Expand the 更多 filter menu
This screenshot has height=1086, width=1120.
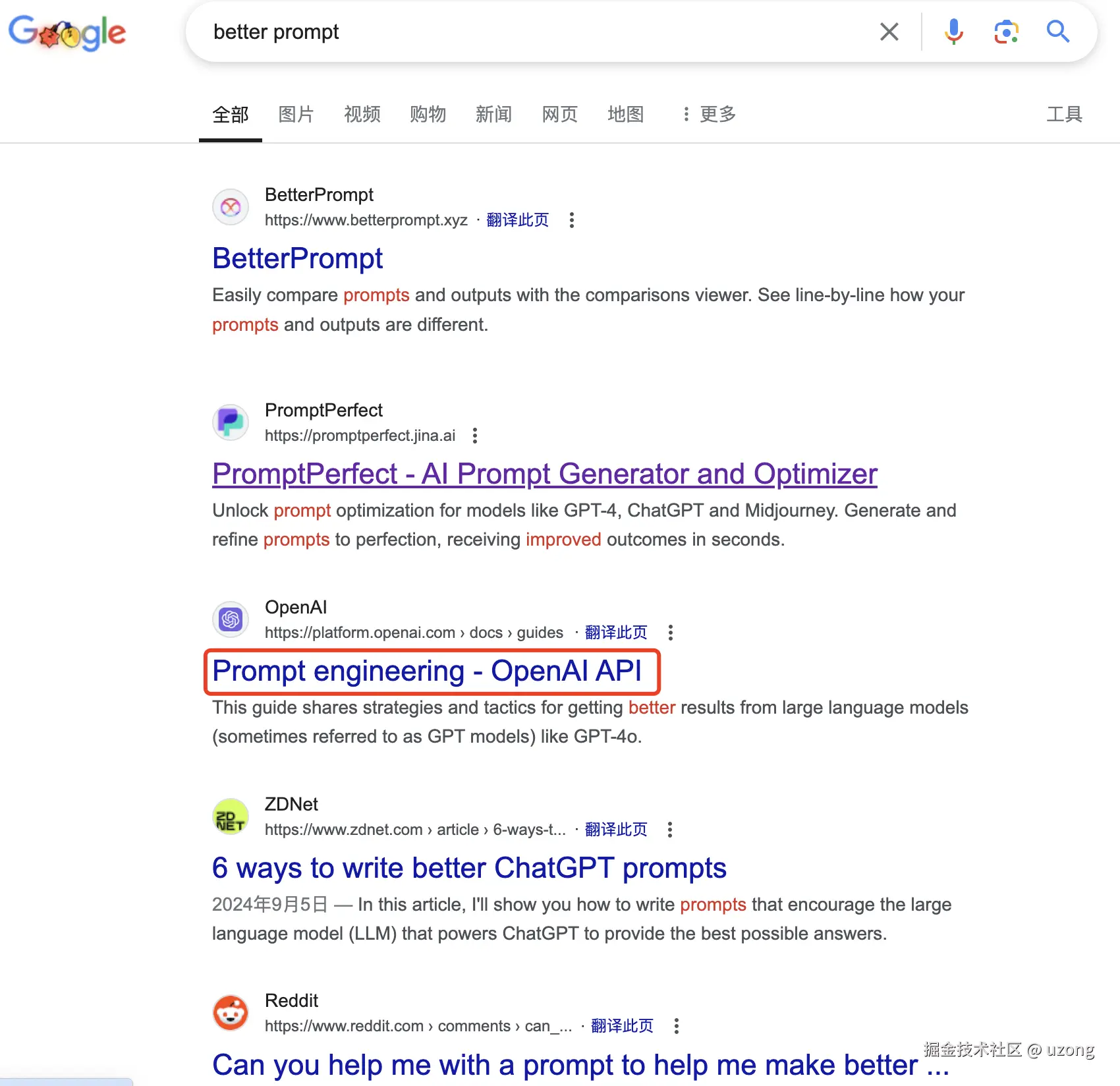point(709,115)
